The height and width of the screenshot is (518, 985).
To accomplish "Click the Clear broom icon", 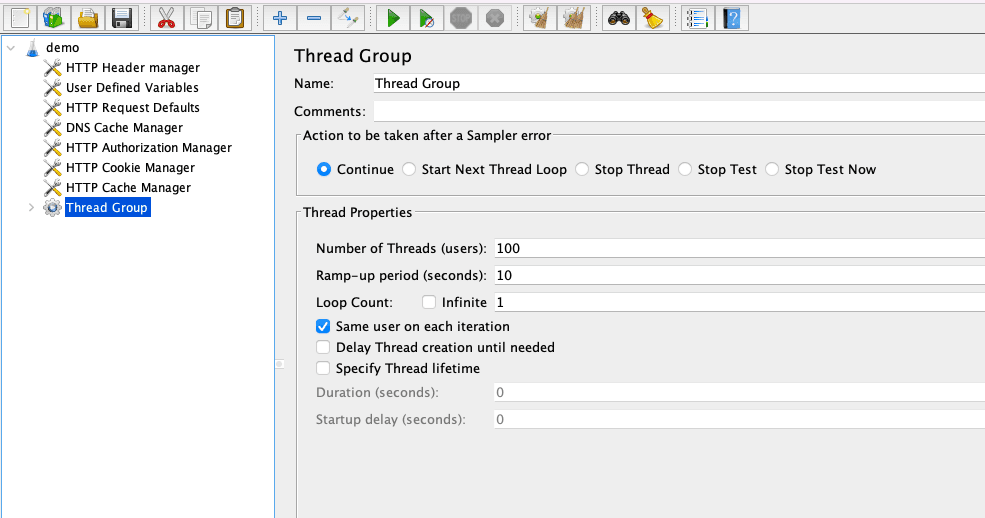I will pyautogui.click(x=540, y=18).
